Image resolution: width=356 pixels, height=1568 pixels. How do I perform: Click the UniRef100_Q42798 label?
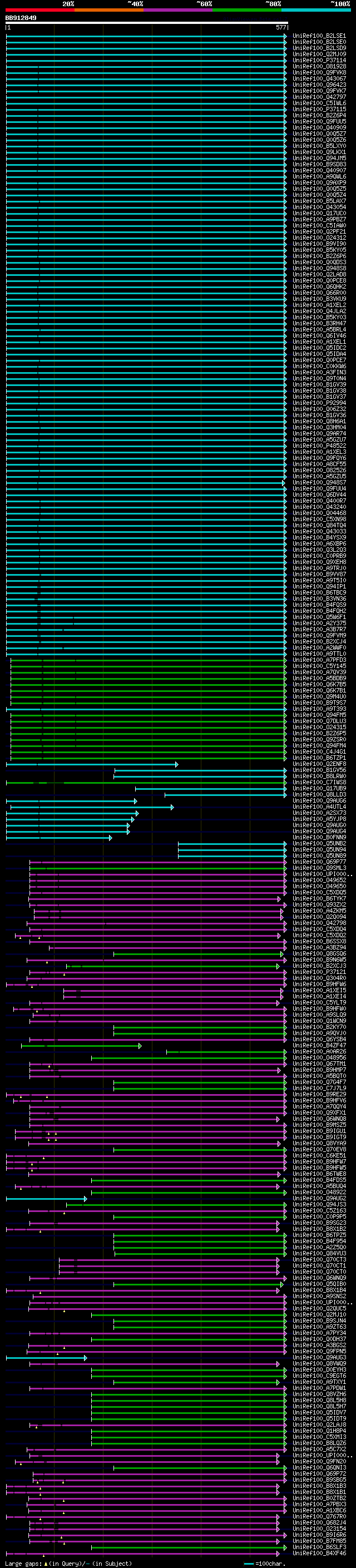319,923
